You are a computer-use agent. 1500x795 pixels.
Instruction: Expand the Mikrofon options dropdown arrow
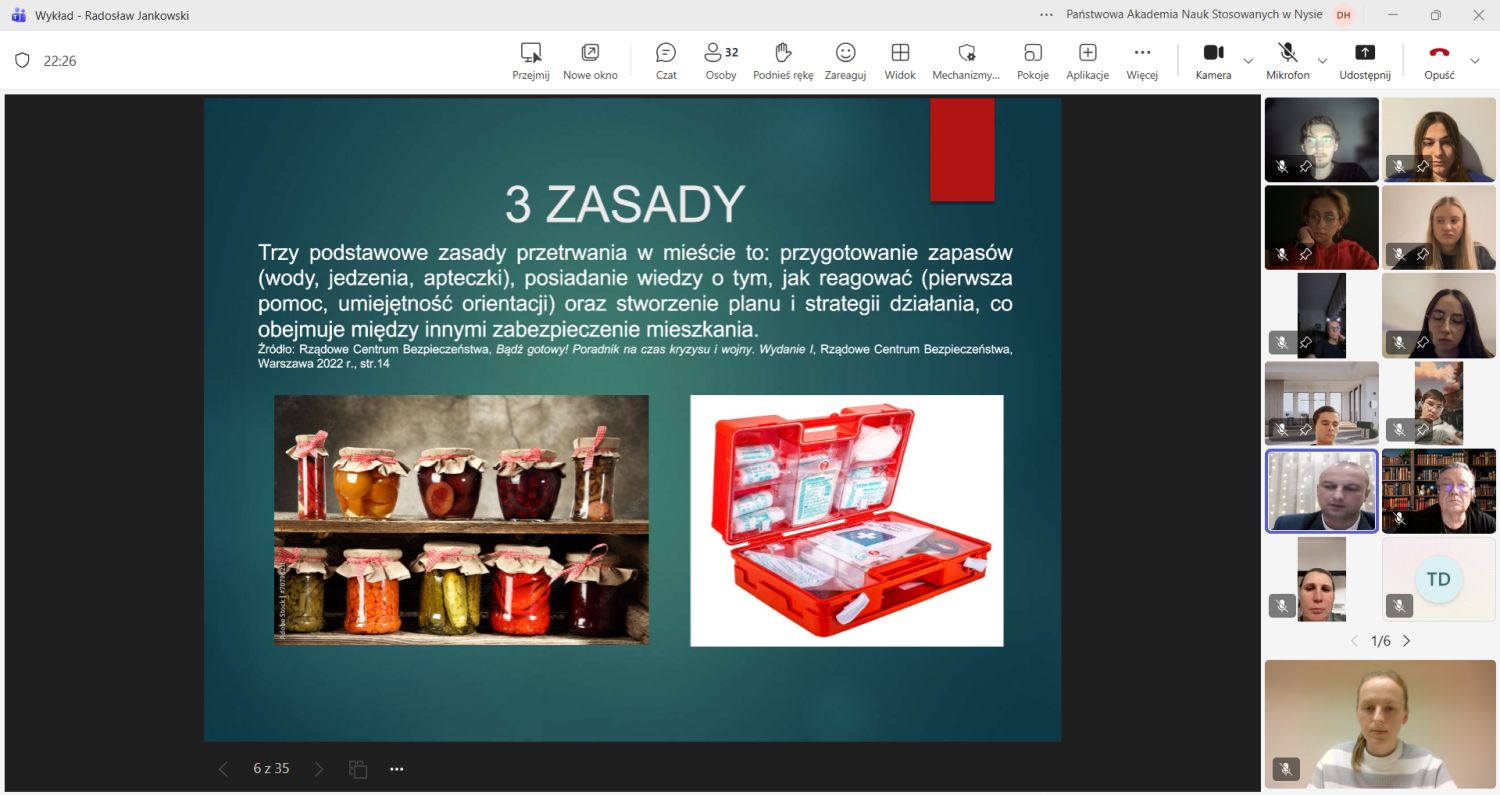pyautogui.click(x=1322, y=61)
